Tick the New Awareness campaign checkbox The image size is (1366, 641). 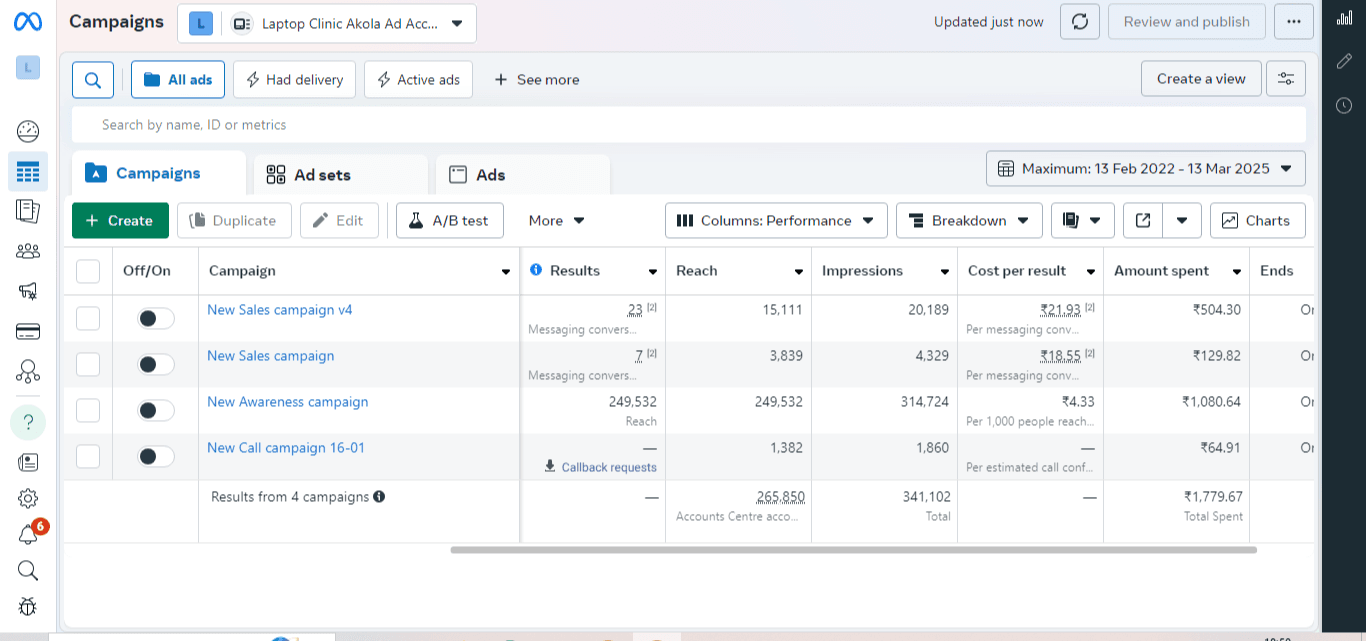point(88,410)
